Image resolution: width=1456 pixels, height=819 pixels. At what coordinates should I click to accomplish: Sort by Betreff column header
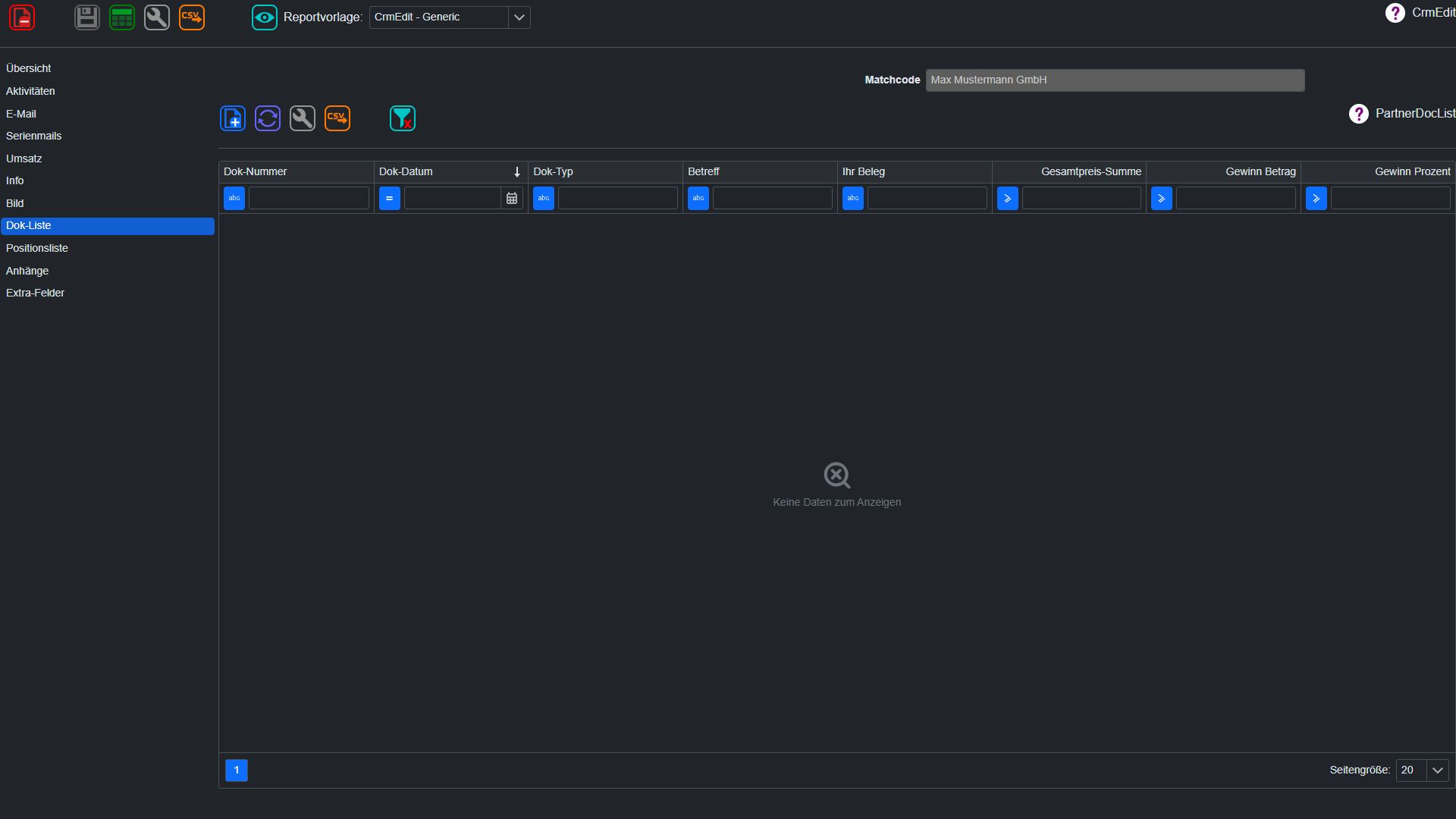click(x=760, y=171)
